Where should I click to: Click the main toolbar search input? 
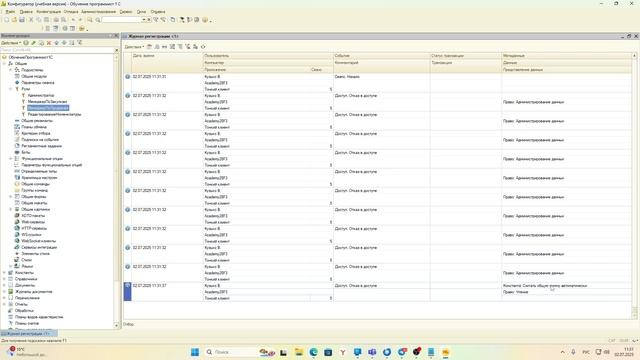coord(121,20)
